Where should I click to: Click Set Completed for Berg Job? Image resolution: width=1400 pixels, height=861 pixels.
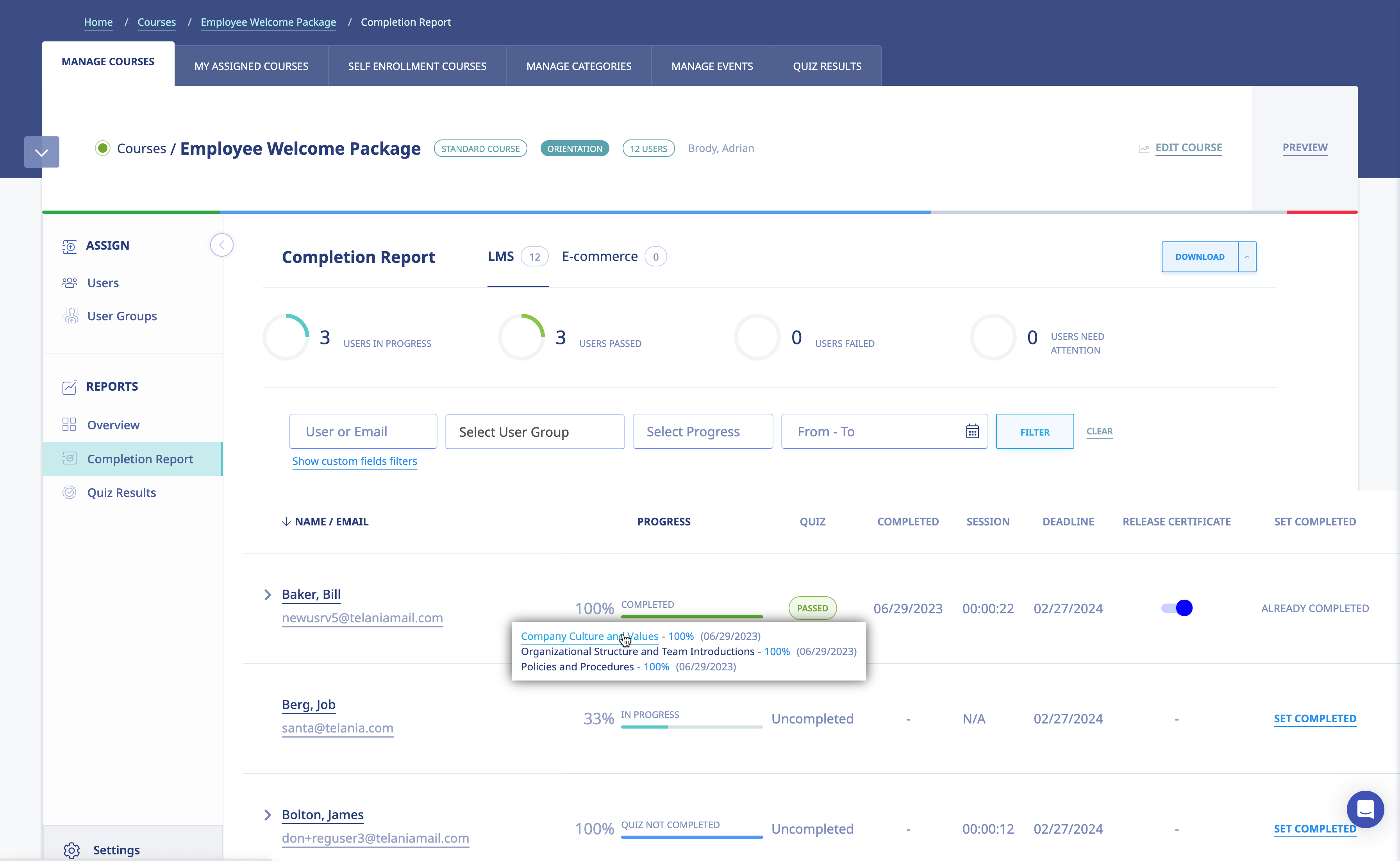[x=1314, y=718]
